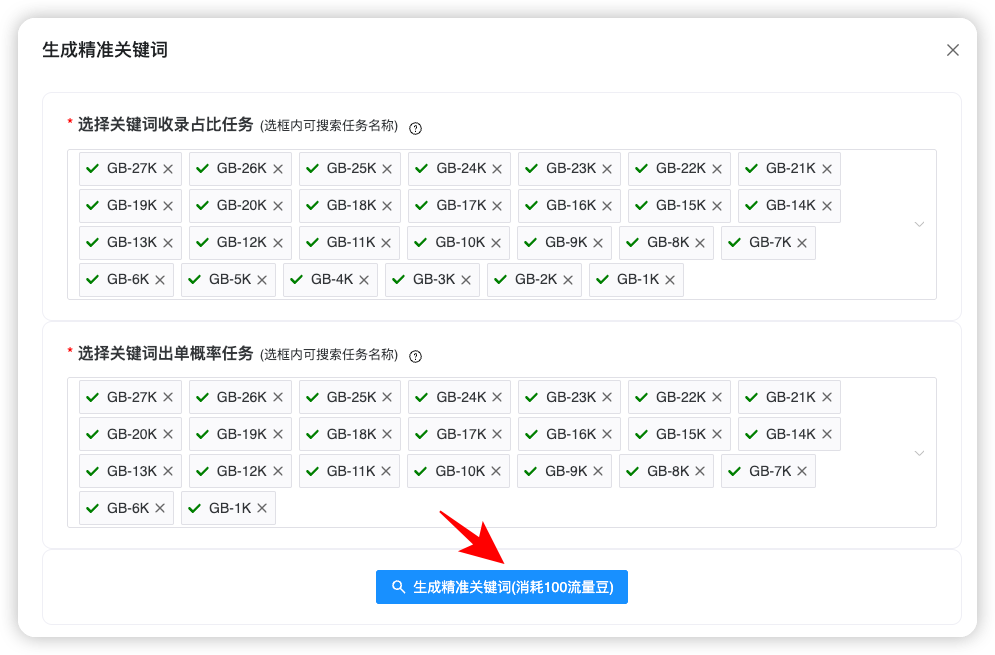The width and height of the screenshot is (995, 655).
Task: Open help icon for 收录占比任务
Action: [x=415, y=128]
